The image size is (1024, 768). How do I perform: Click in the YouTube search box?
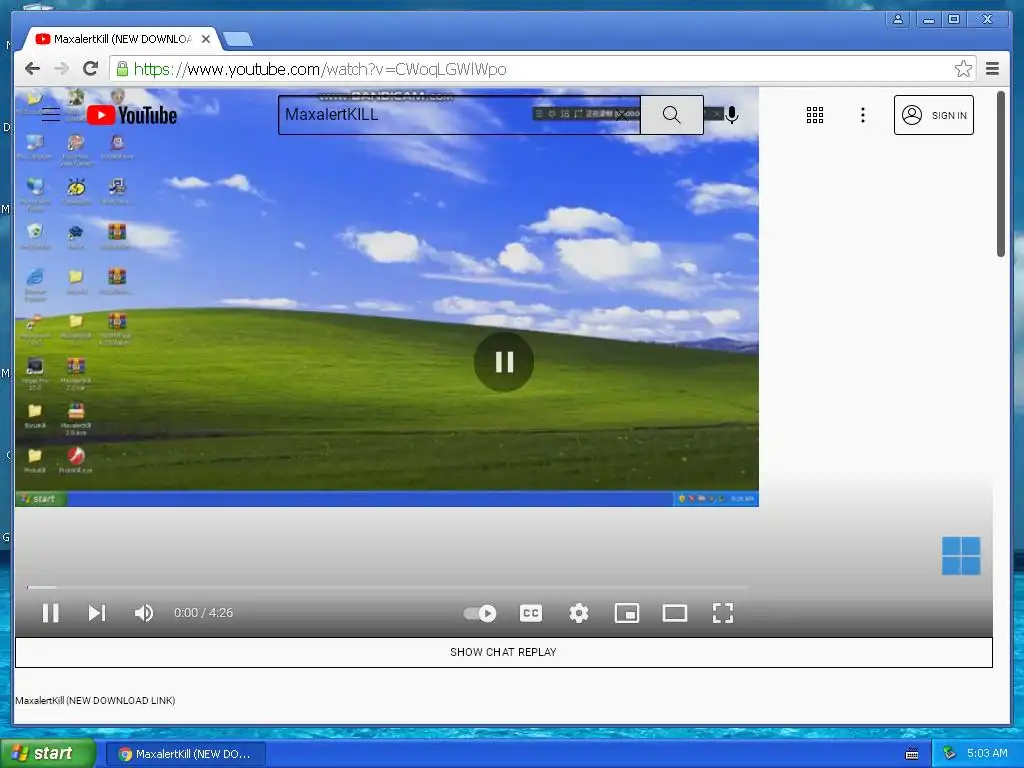[459, 115]
